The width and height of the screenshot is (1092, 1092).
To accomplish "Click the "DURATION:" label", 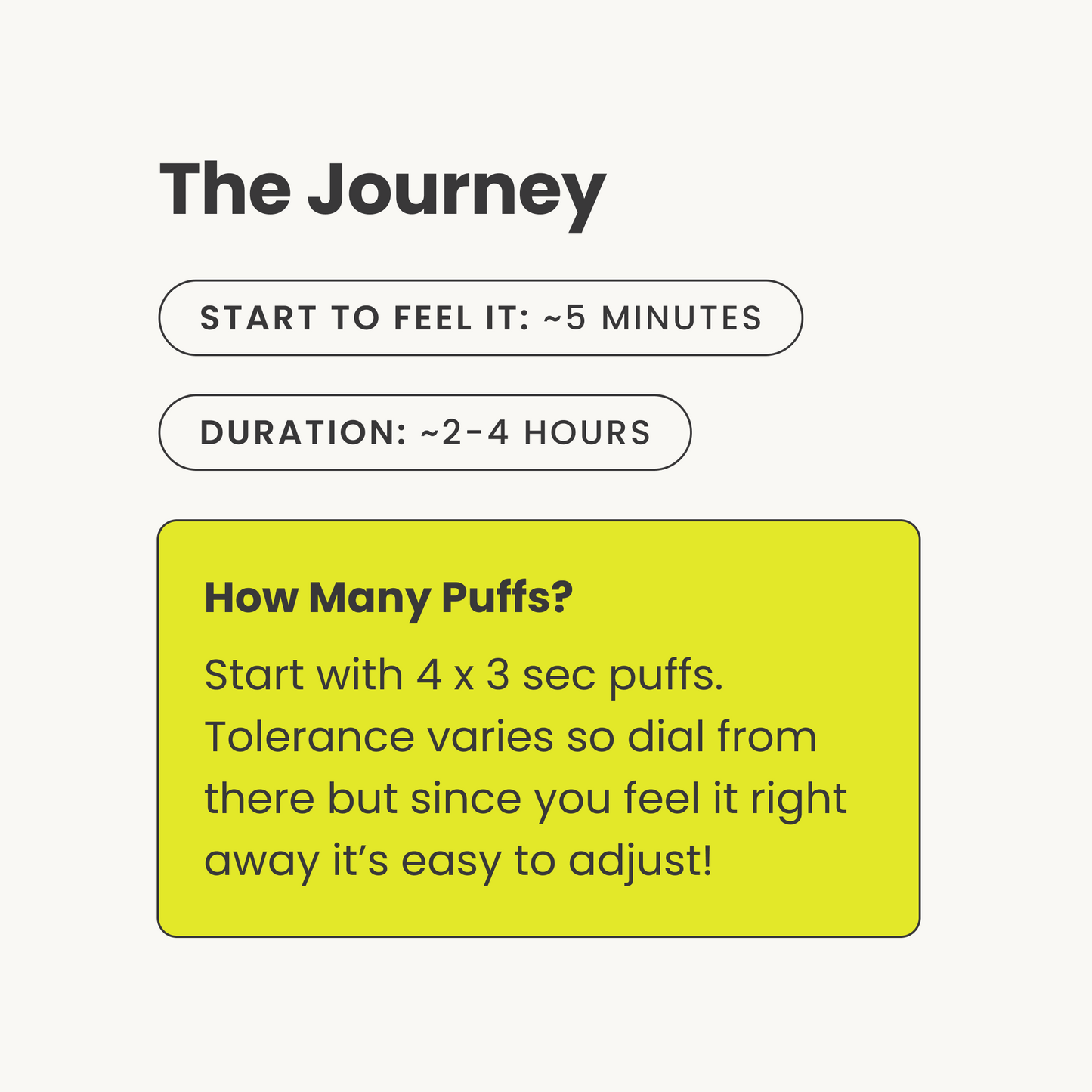I will pos(303,433).
